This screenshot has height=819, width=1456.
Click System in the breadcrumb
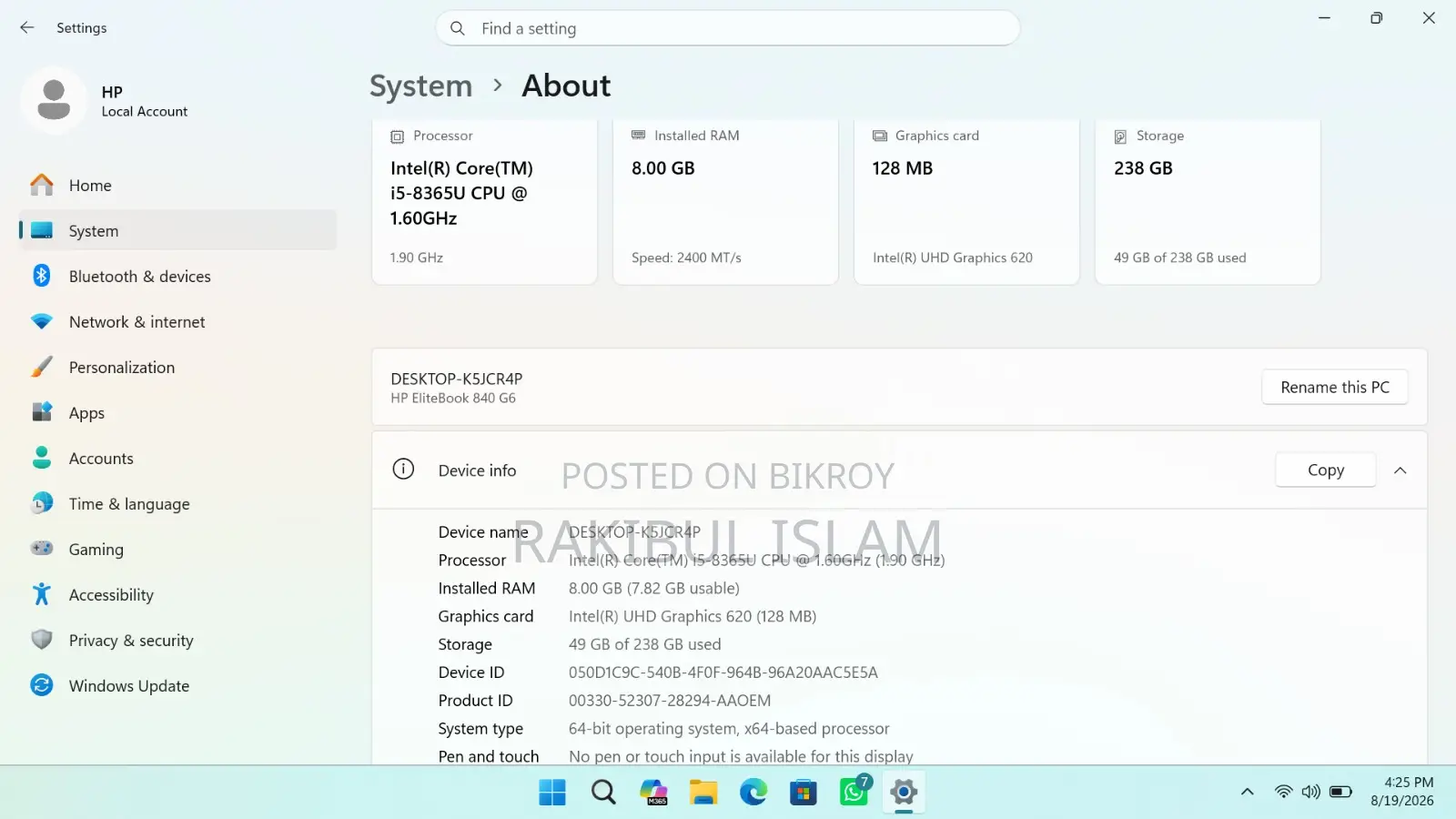421,86
